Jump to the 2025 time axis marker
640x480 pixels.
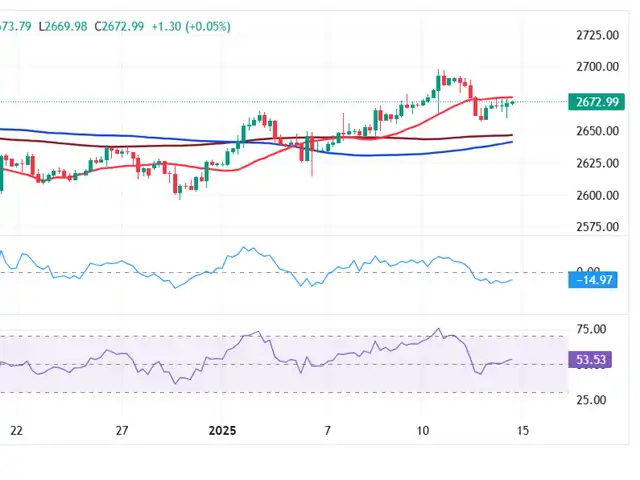[x=222, y=430]
